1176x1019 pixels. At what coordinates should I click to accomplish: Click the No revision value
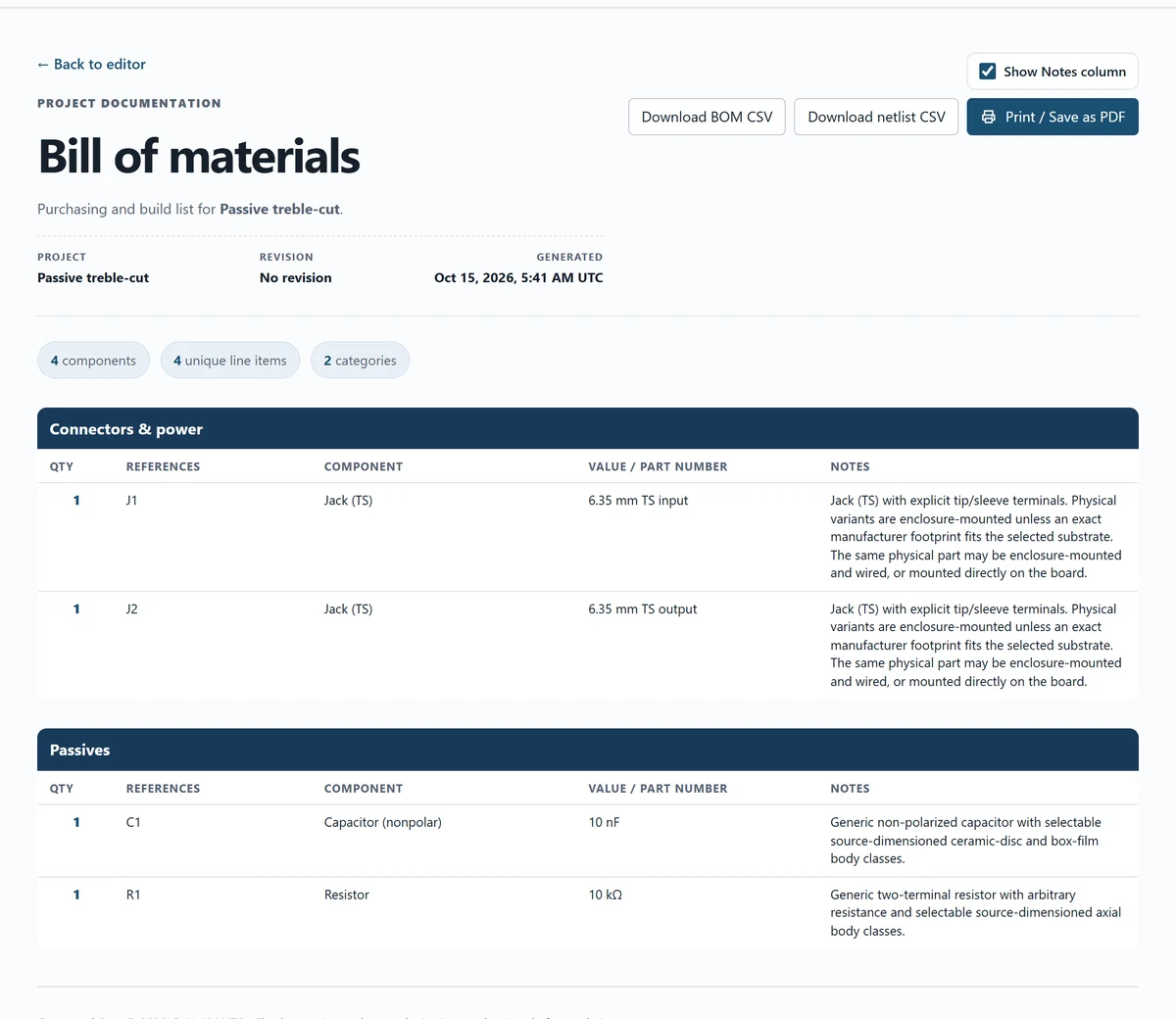(x=296, y=278)
